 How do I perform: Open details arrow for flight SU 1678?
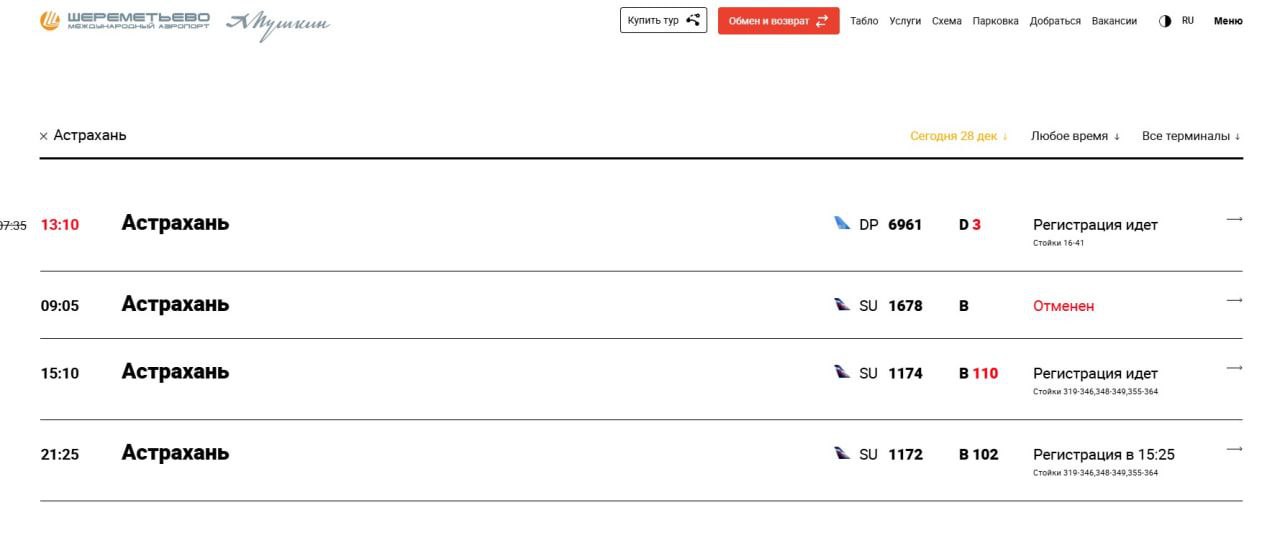(1234, 301)
